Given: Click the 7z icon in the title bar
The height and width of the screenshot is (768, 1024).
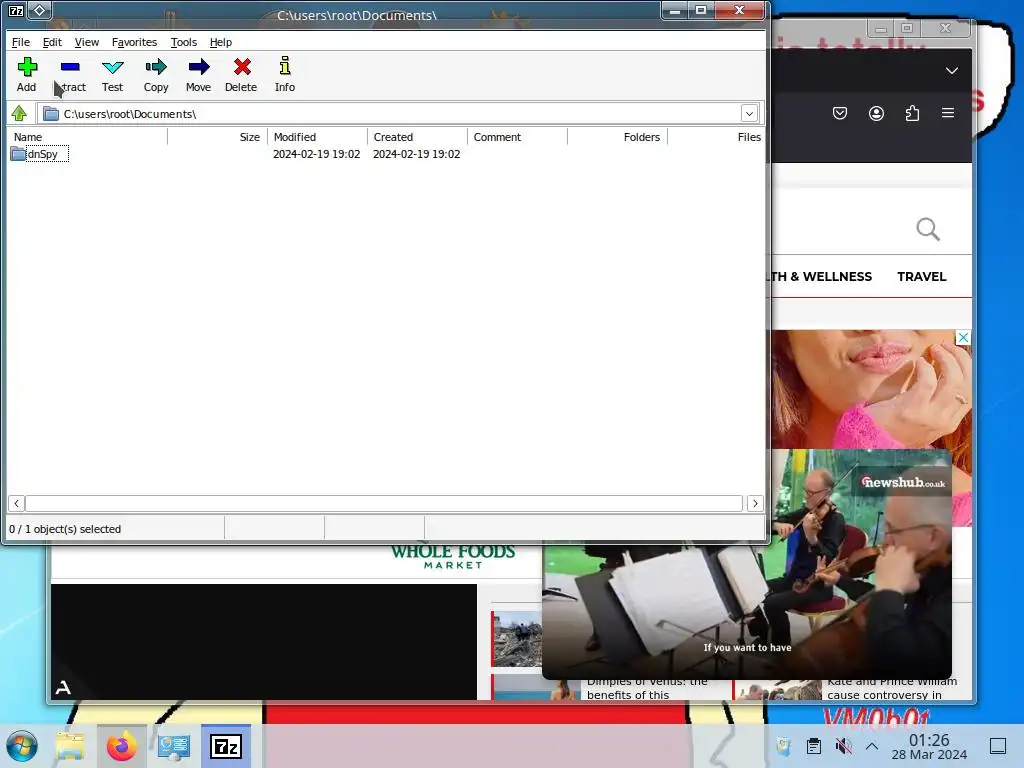Looking at the screenshot, I should (16, 10).
